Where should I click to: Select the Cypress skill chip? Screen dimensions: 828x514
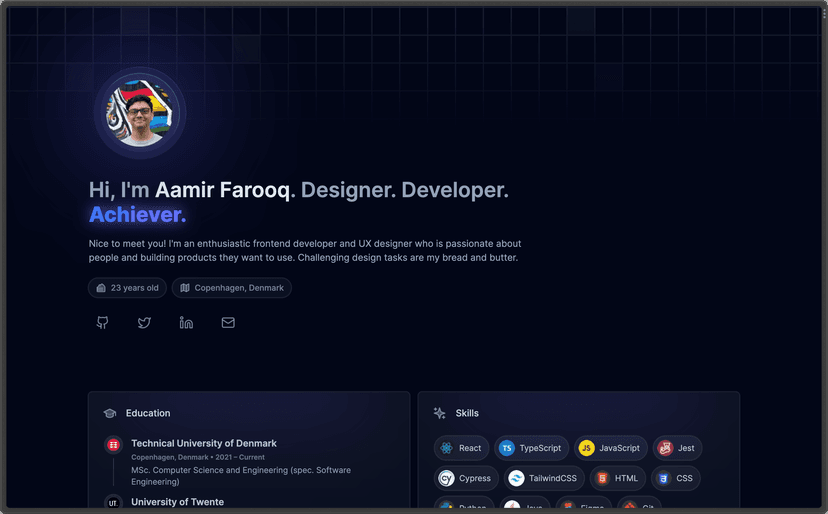click(466, 478)
